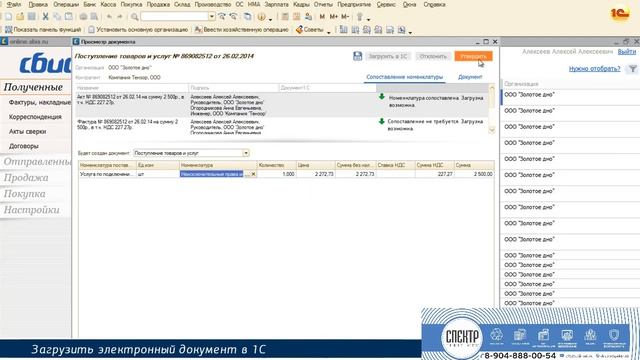The image size is (640, 360).
Task: Open the Советы toolbar item
Action: tap(310, 30)
